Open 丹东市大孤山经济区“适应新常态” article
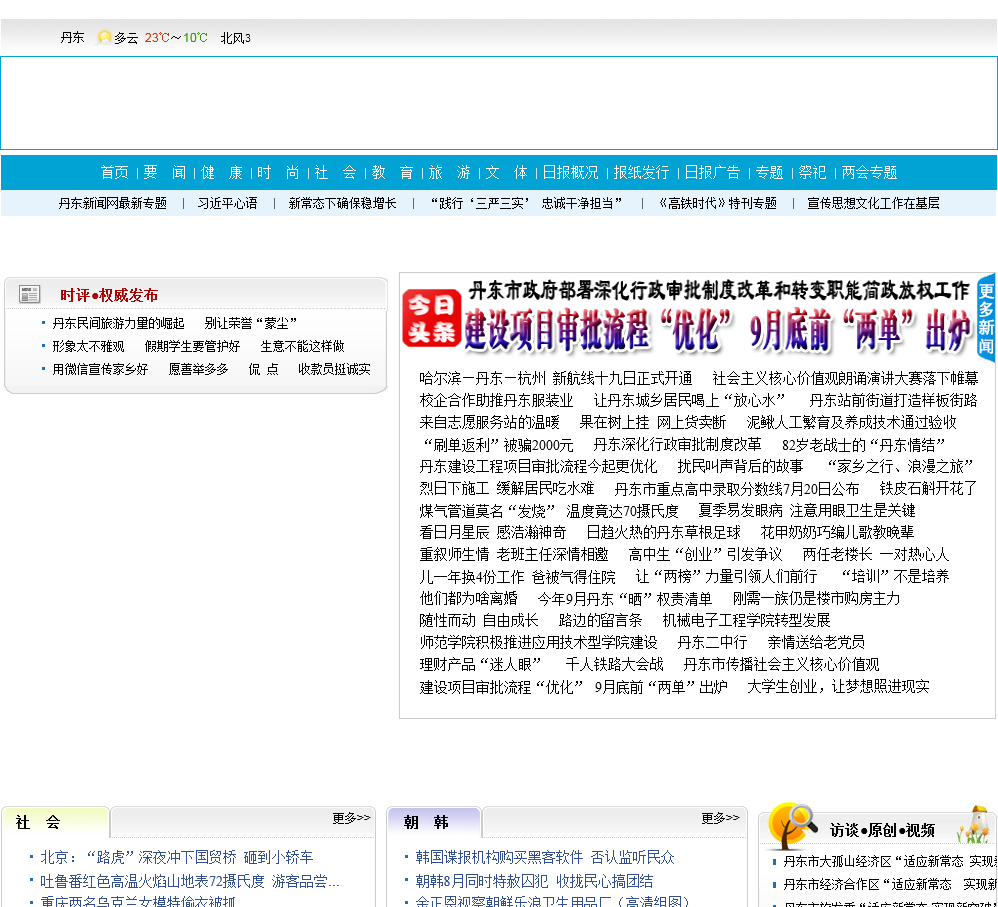998x907 pixels. click(890, 862)
